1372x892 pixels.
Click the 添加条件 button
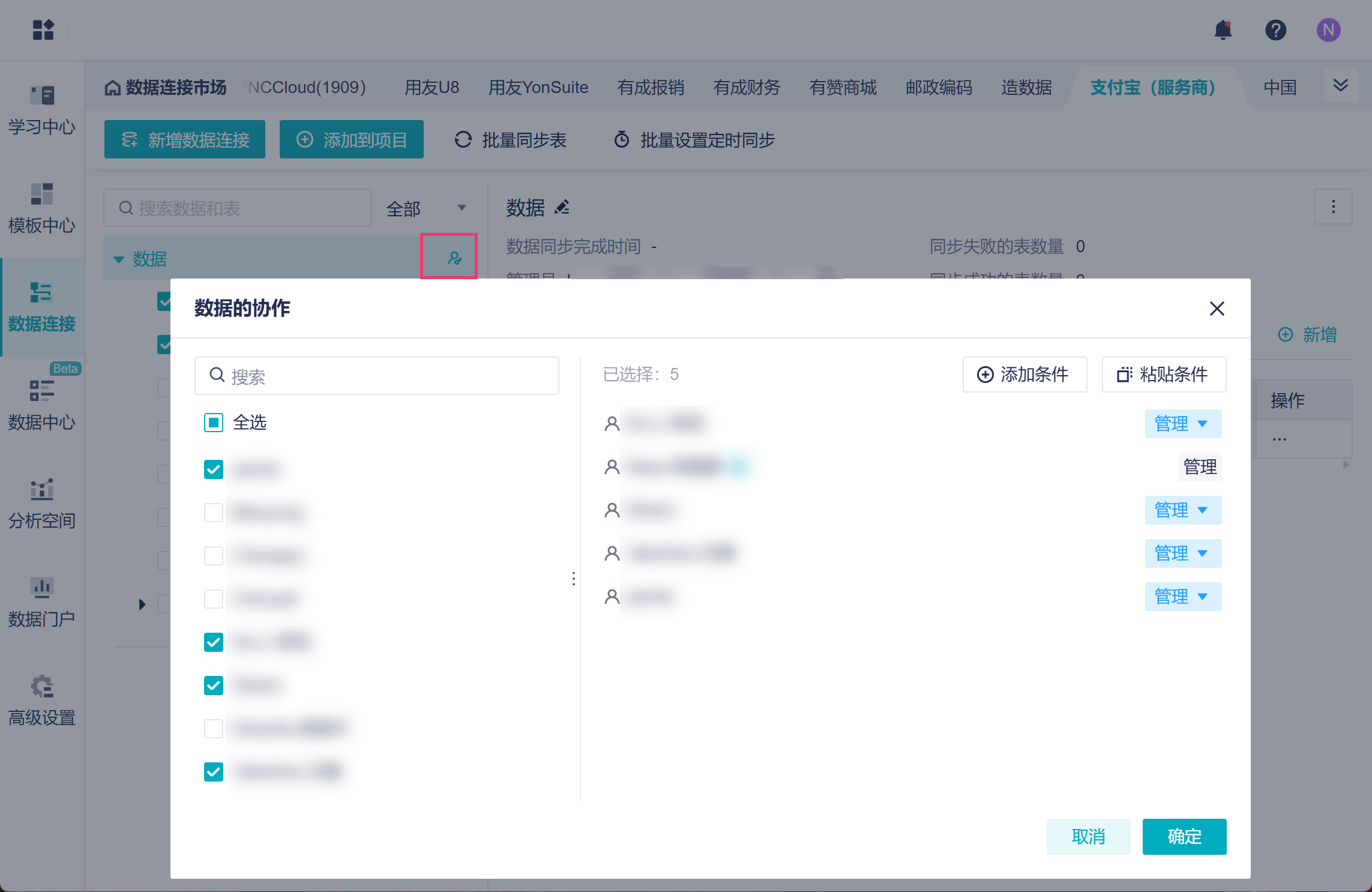click(1024, 375)
